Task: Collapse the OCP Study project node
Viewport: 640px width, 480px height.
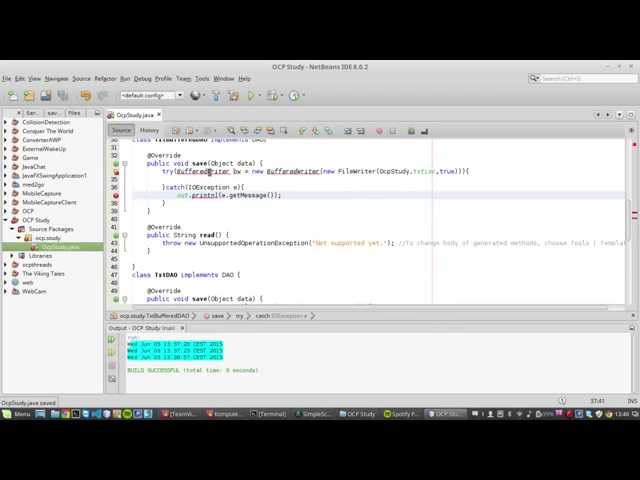Action: 5,220
